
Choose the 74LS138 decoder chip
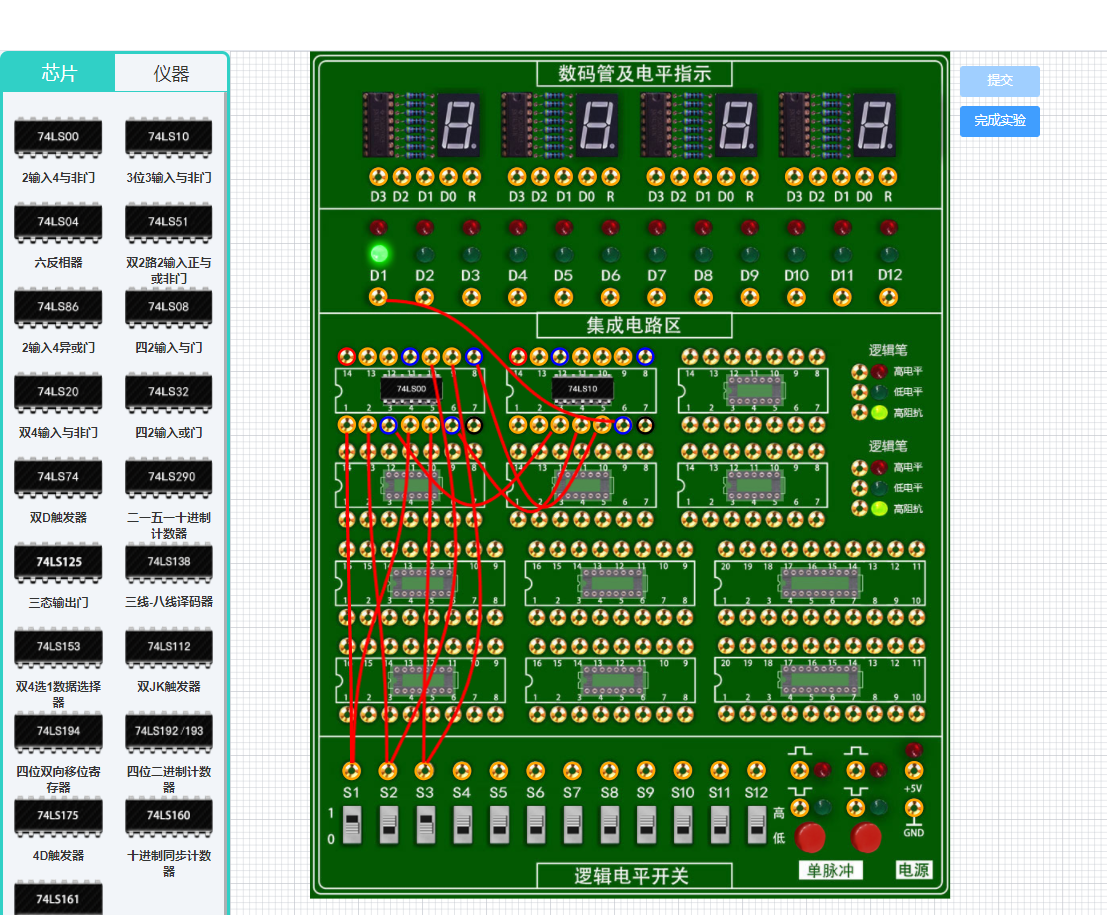169,562
